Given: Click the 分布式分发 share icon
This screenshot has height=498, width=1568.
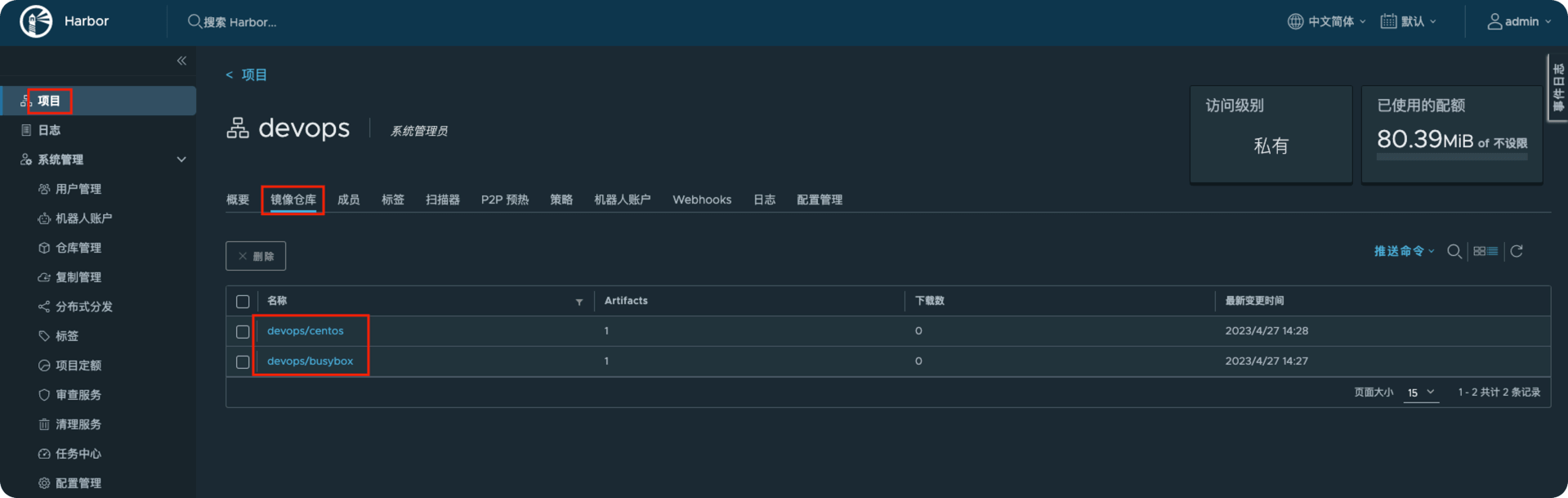Looking at the screenshot, I should [x=44, y=307].
